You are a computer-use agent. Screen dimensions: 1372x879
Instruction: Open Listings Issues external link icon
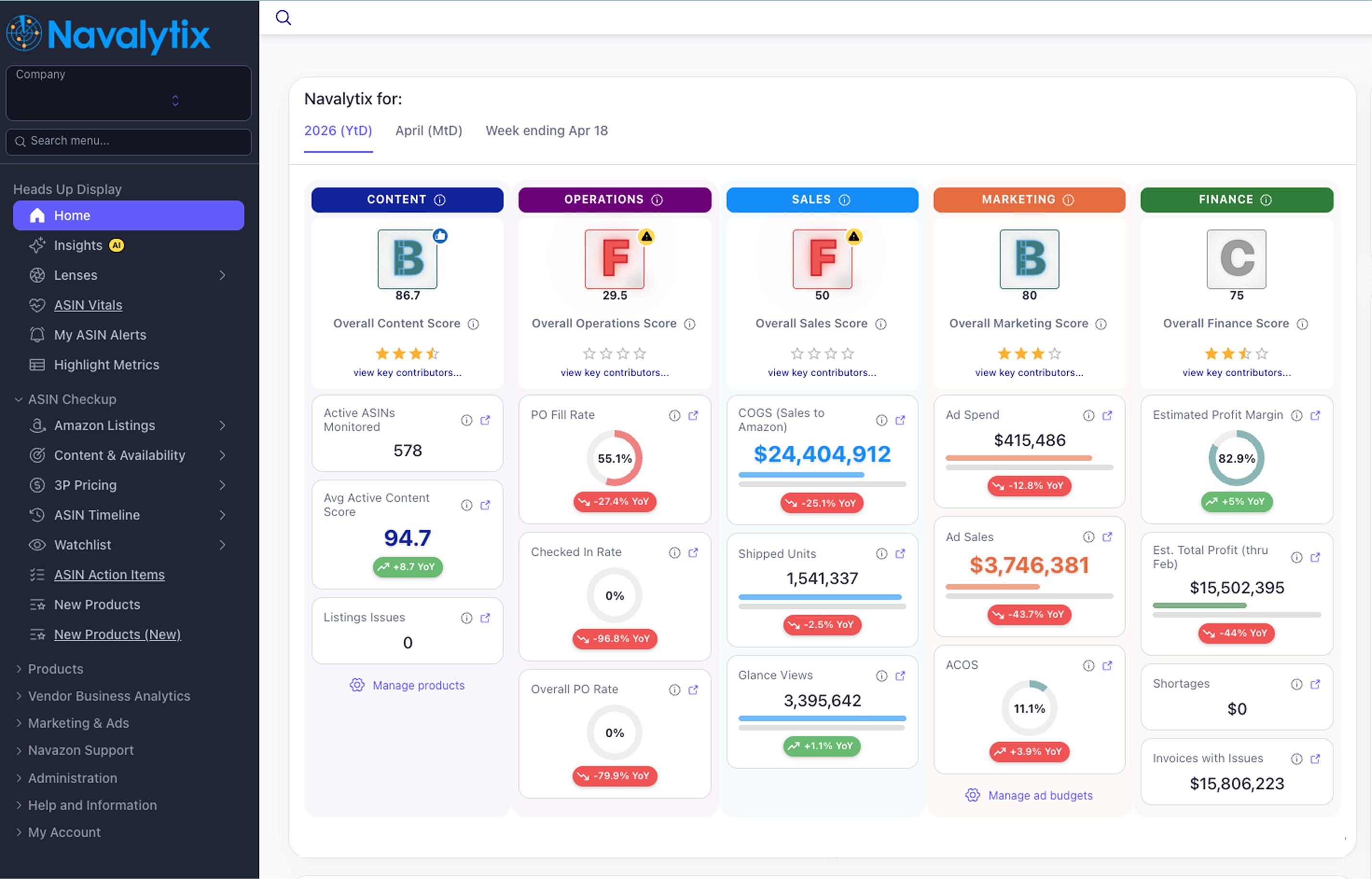(485, 618)
